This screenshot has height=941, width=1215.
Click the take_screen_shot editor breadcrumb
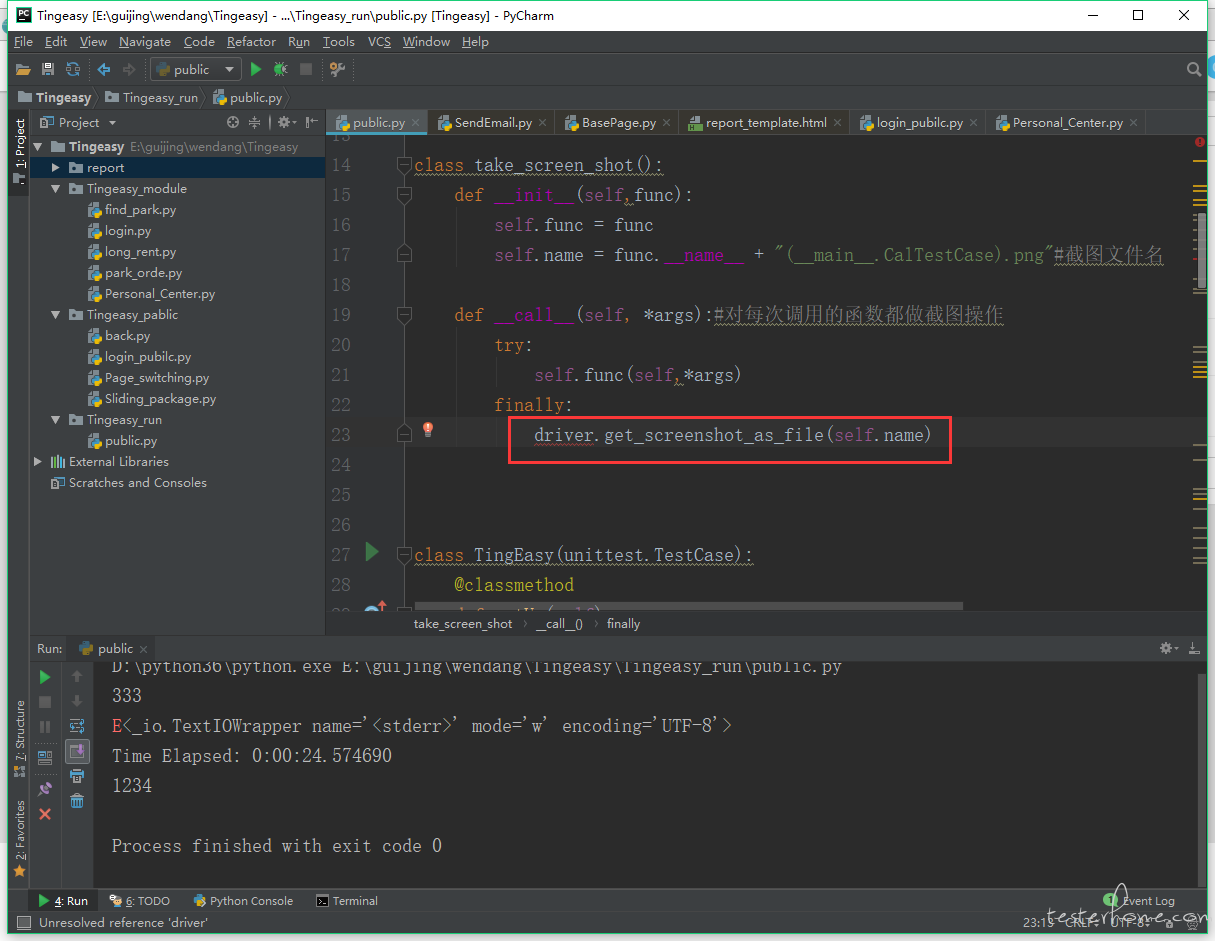[x=463, y=624]
